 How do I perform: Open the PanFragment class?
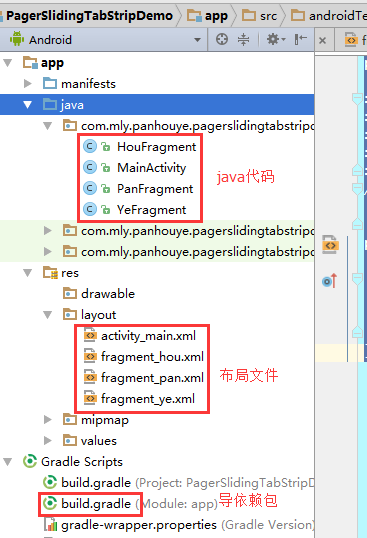coord(155,189)
